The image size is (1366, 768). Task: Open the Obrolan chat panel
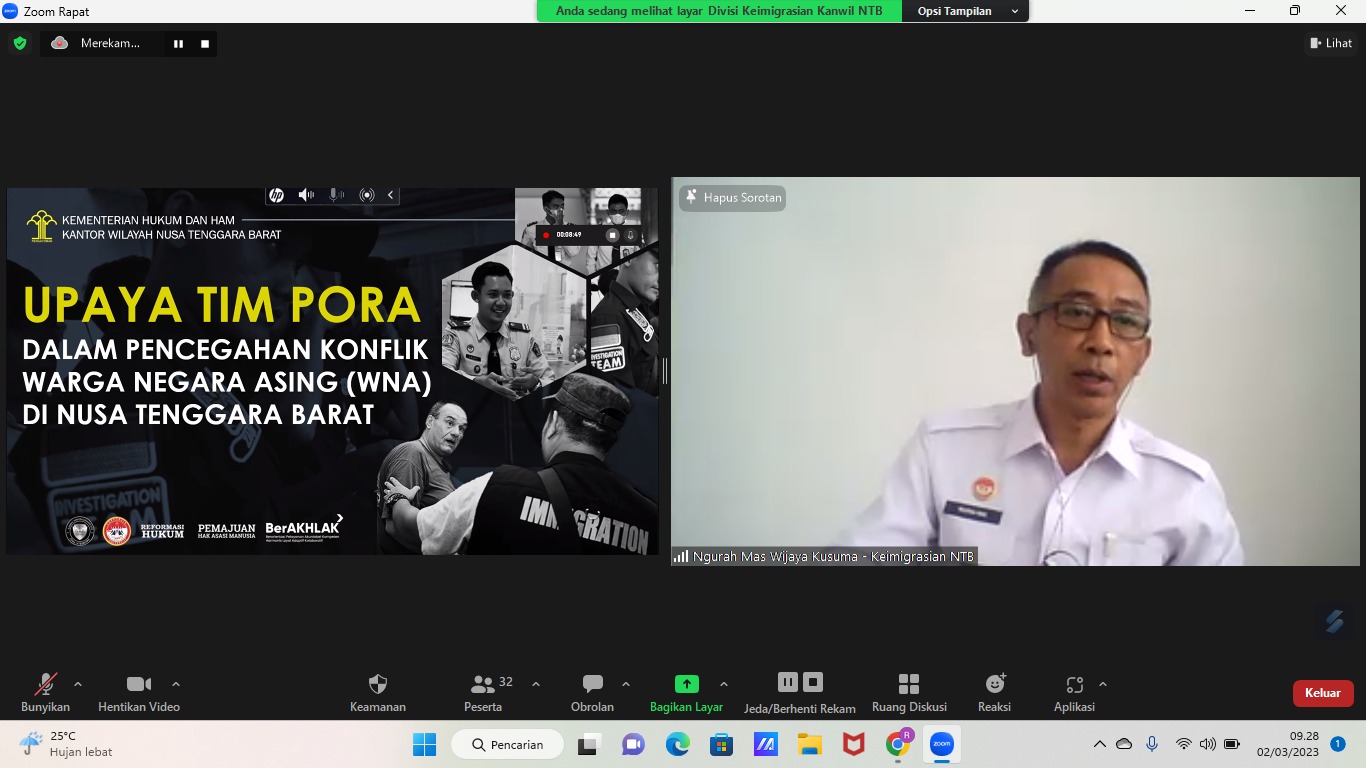[592, 693]
